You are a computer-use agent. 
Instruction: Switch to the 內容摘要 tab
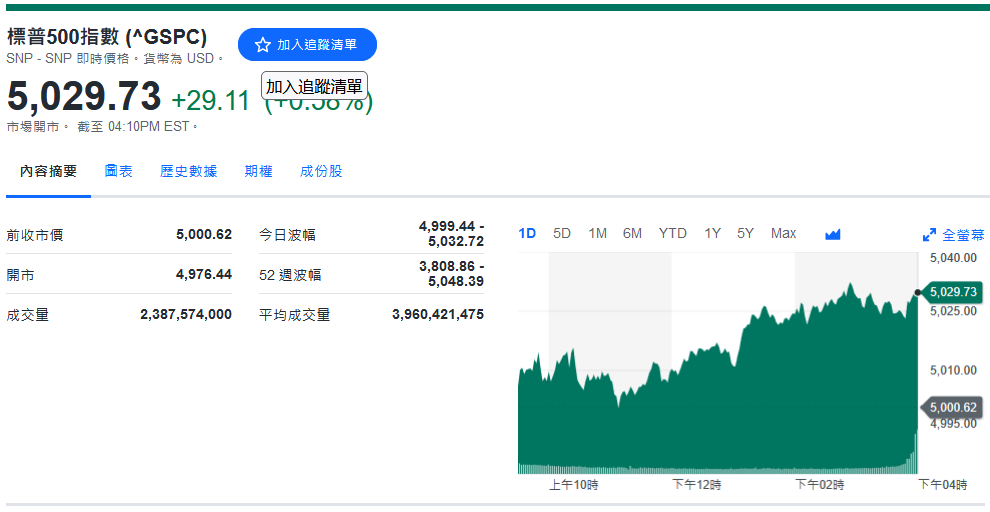[x=48, y=171]
